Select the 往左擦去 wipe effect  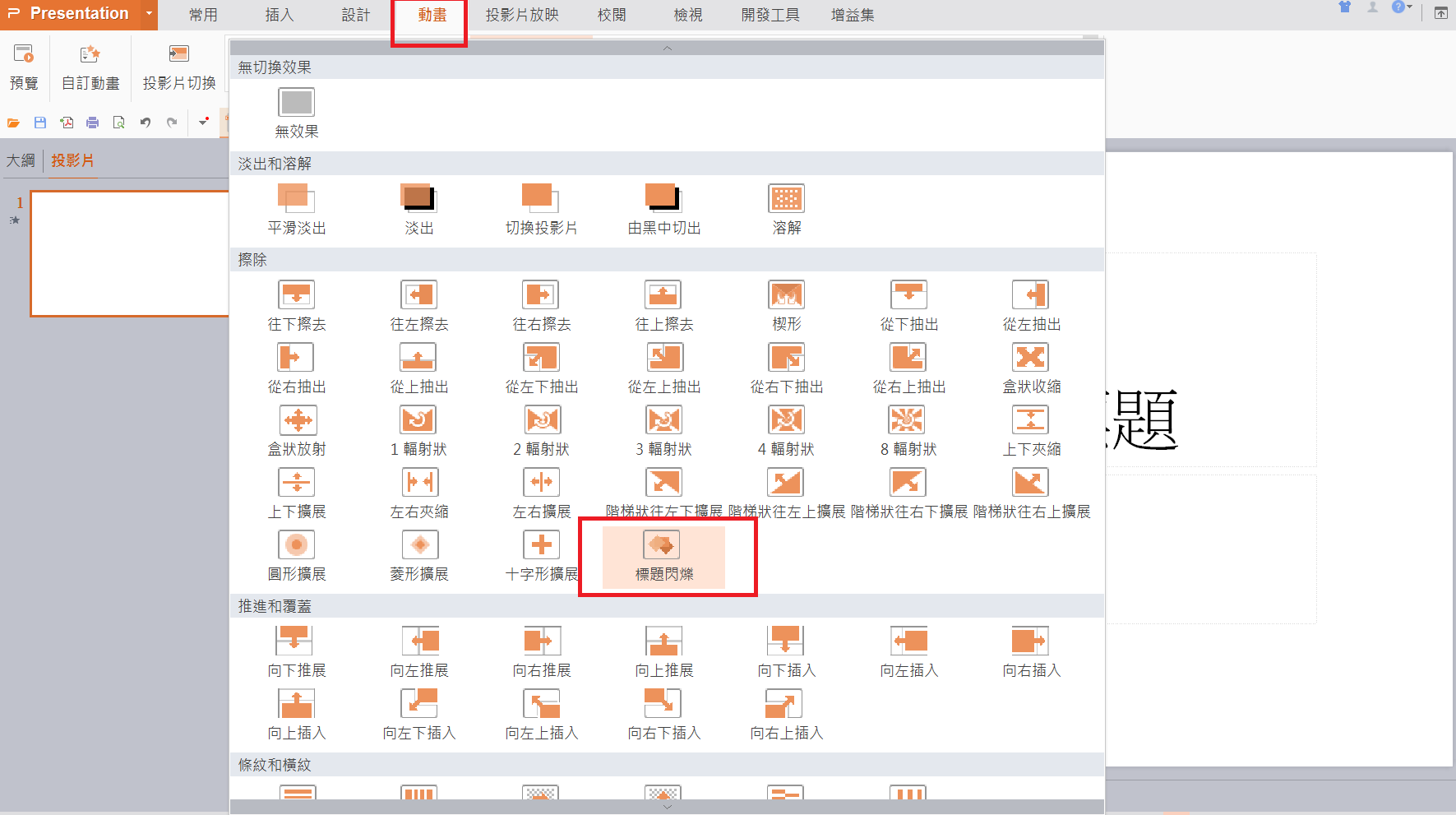click(419, 306)
